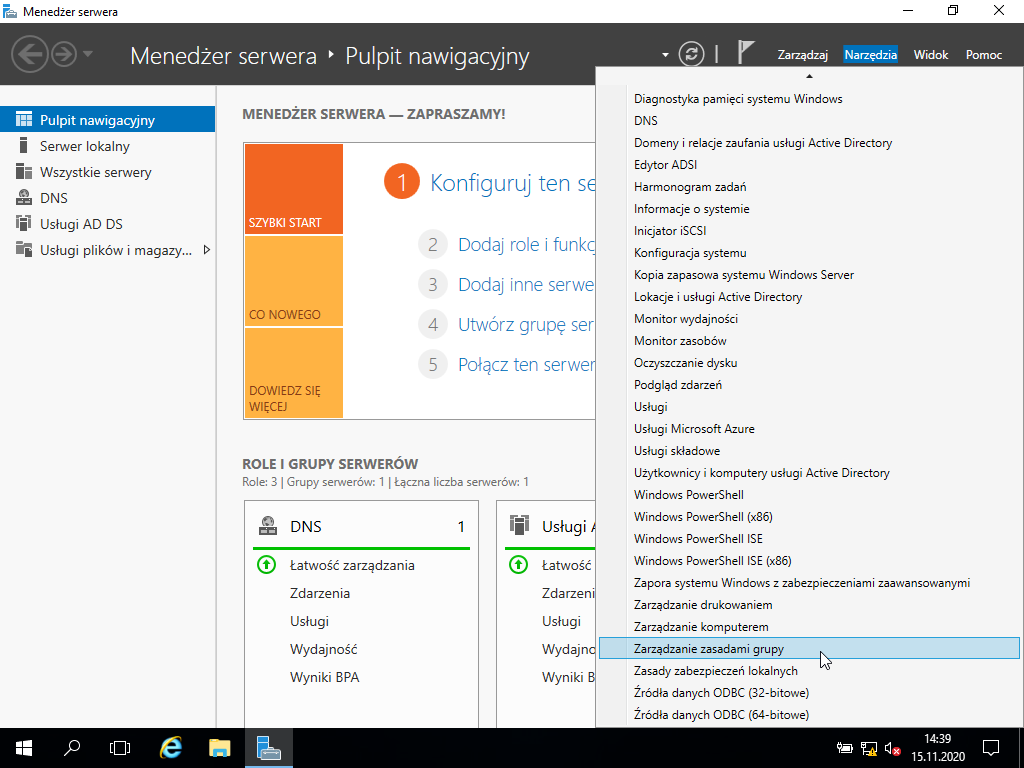1024x768 pixels.
Task: Click the muted volume tray icon
Action: [893, 748]
